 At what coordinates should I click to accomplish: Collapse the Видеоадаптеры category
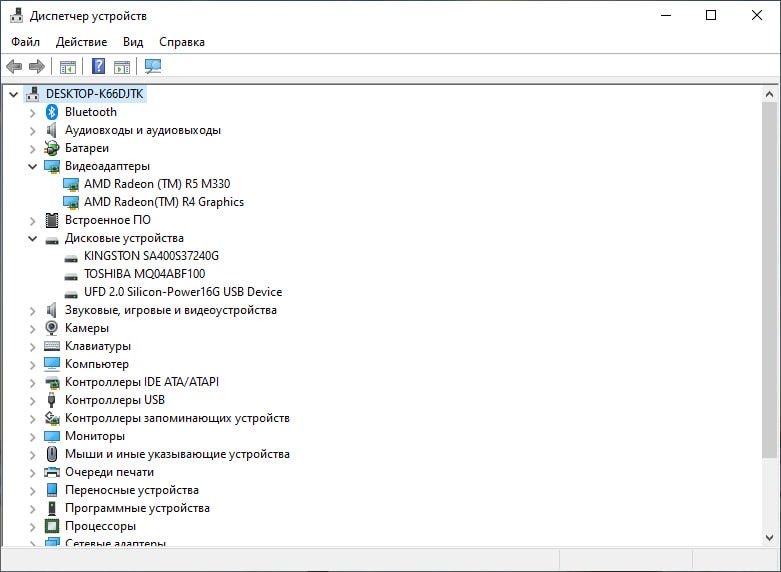(32, 166)
